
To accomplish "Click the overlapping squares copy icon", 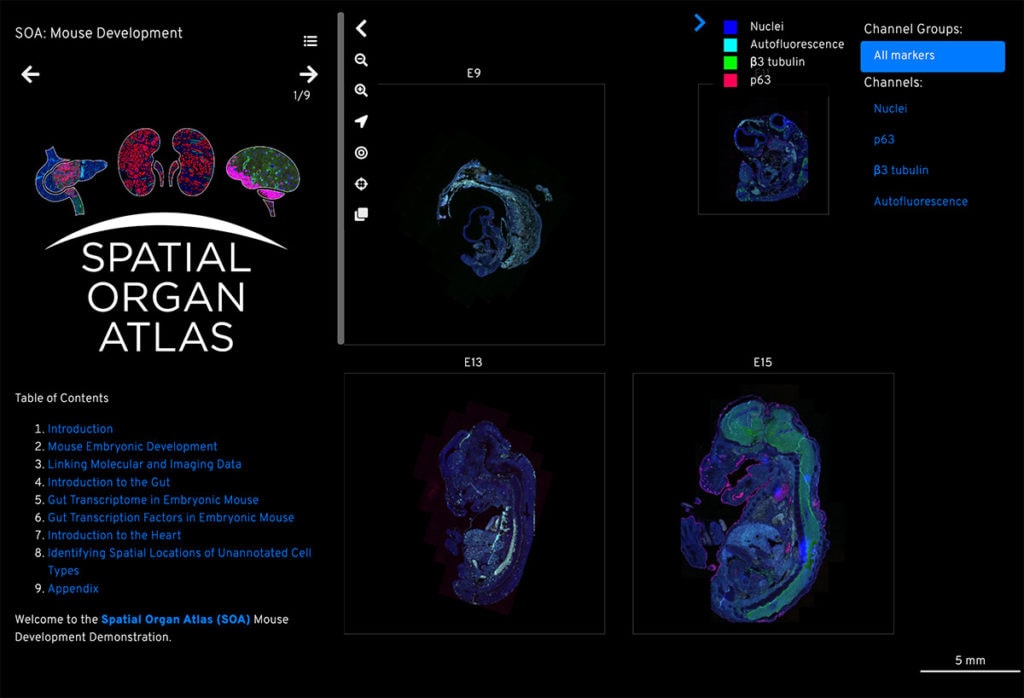I will 361,214.
